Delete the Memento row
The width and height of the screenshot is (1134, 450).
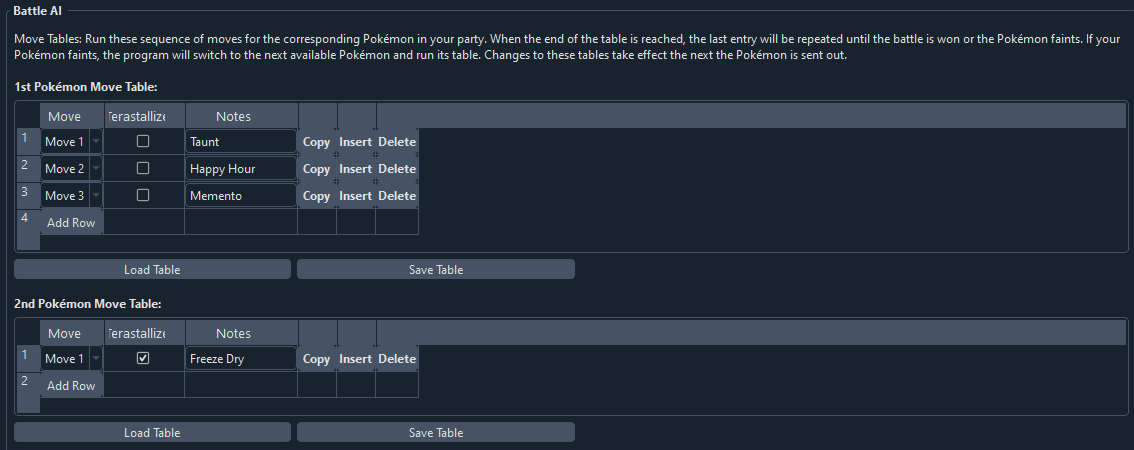pyautogui.click(x=396, y=196)
